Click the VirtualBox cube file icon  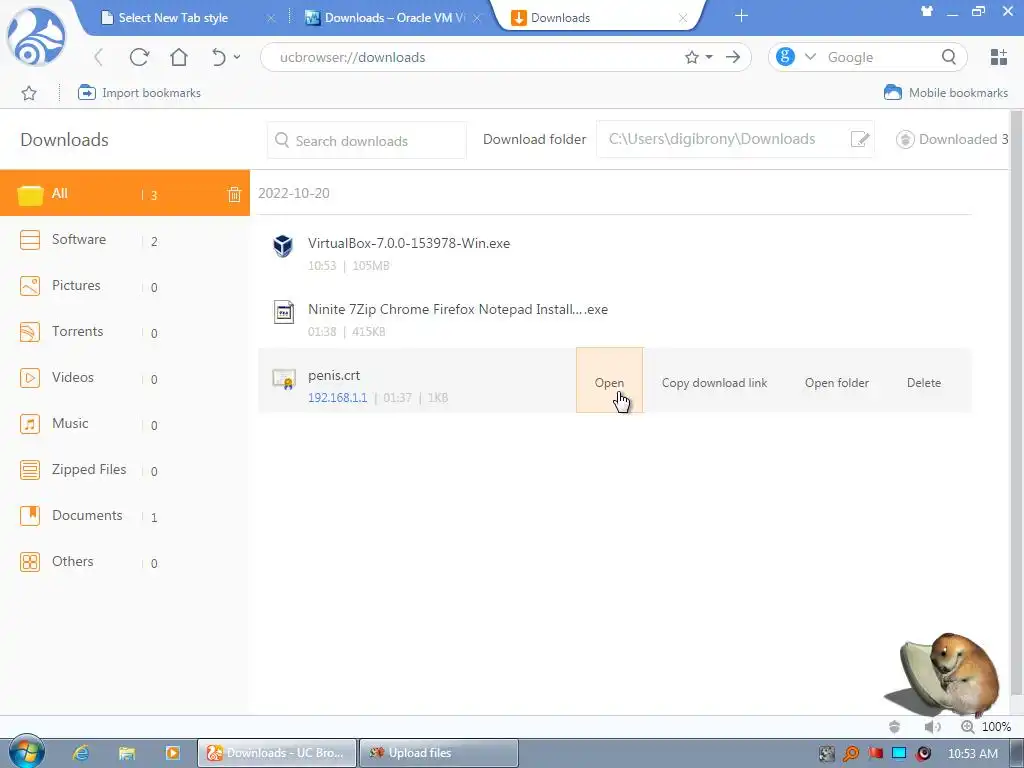283,246
